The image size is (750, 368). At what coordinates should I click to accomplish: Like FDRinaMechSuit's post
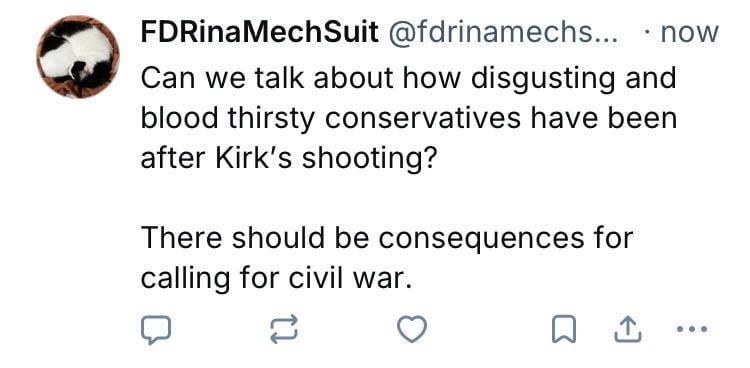412,329
